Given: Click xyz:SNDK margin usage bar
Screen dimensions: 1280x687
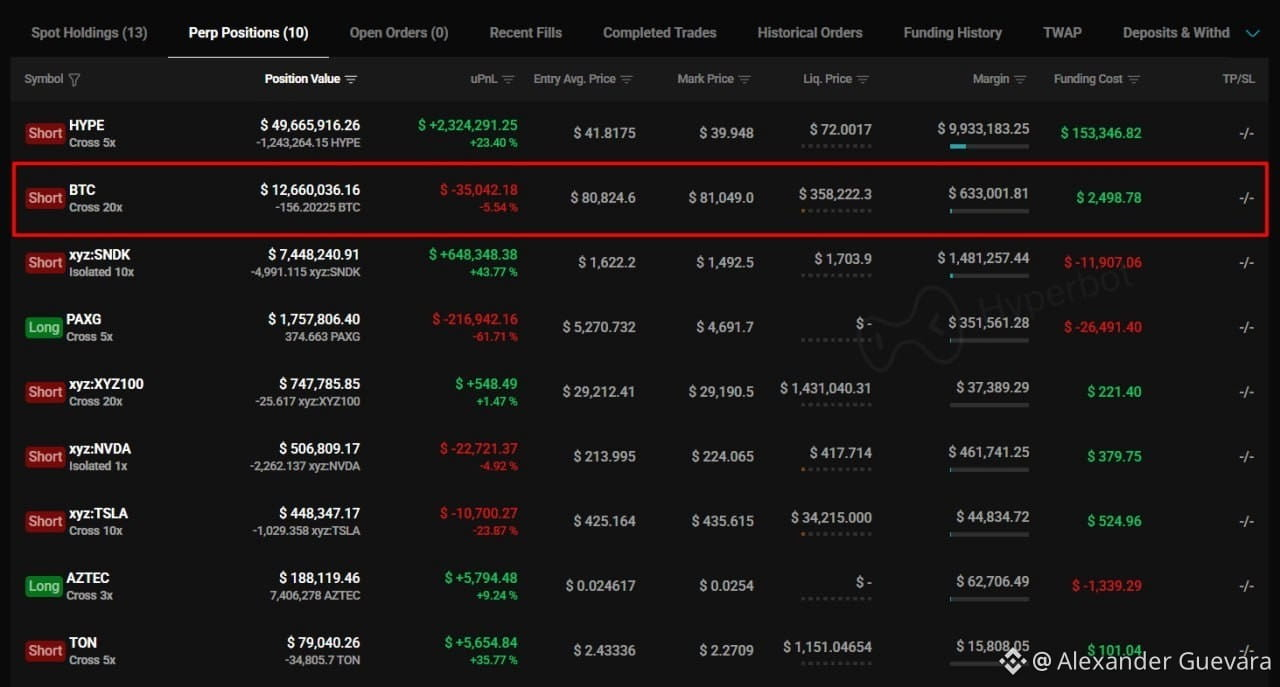Looking at the screenshot, I should tap(989, 275).
